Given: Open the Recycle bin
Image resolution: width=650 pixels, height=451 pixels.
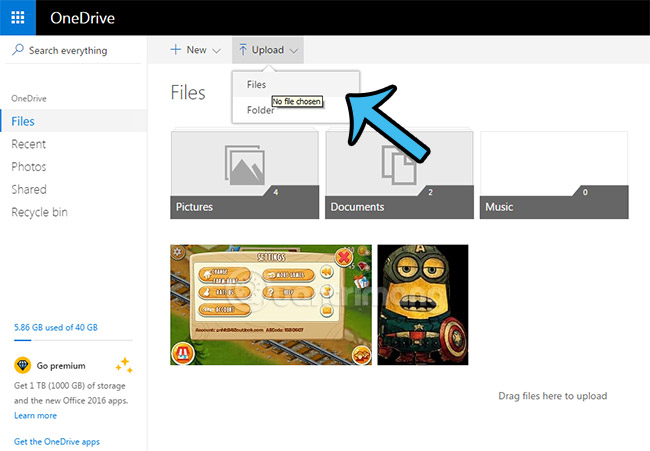Looking at the screenshot, I should point(39,212).
